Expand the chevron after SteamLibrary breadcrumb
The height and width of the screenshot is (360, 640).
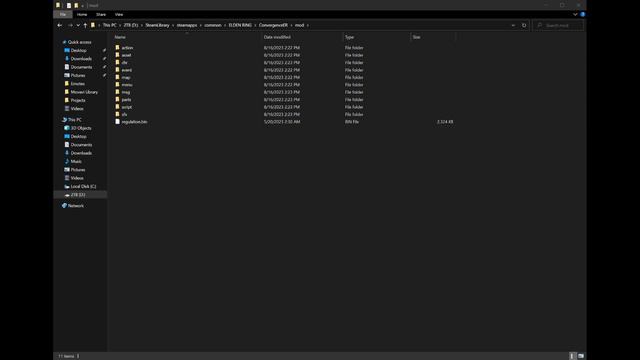173,25
